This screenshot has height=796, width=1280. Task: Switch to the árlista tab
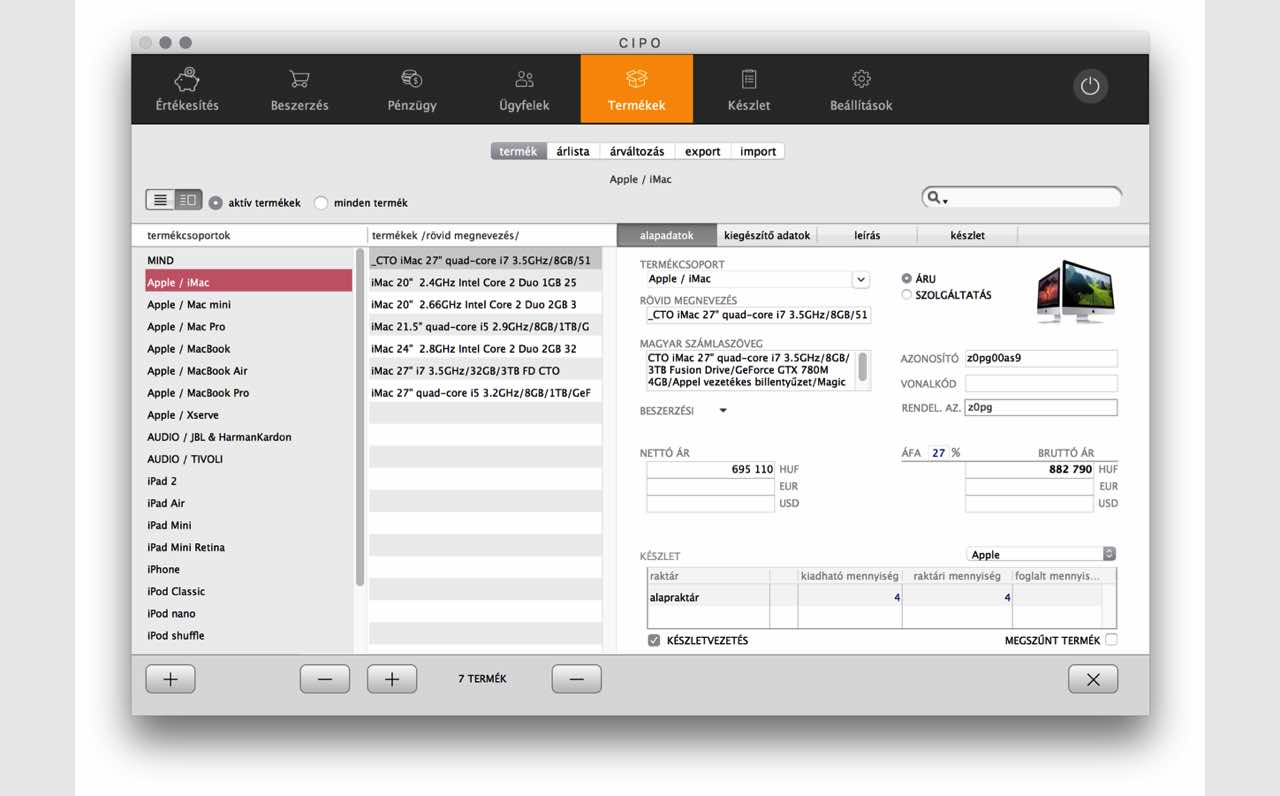(x=572, y=151)
